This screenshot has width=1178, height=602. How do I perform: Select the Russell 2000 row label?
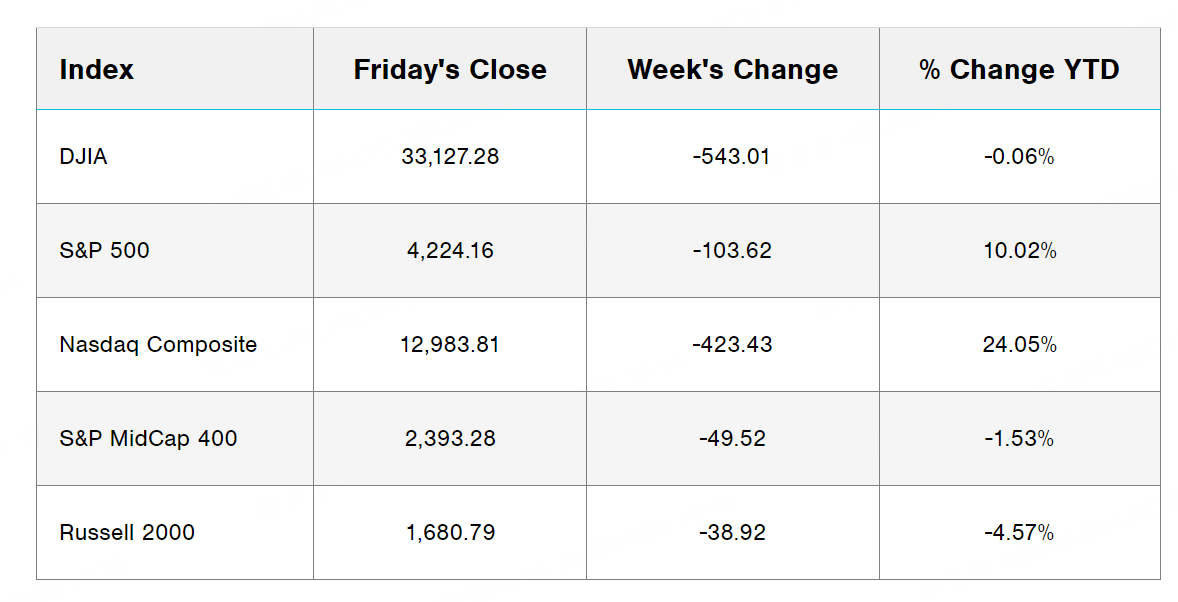pos(127,533)
